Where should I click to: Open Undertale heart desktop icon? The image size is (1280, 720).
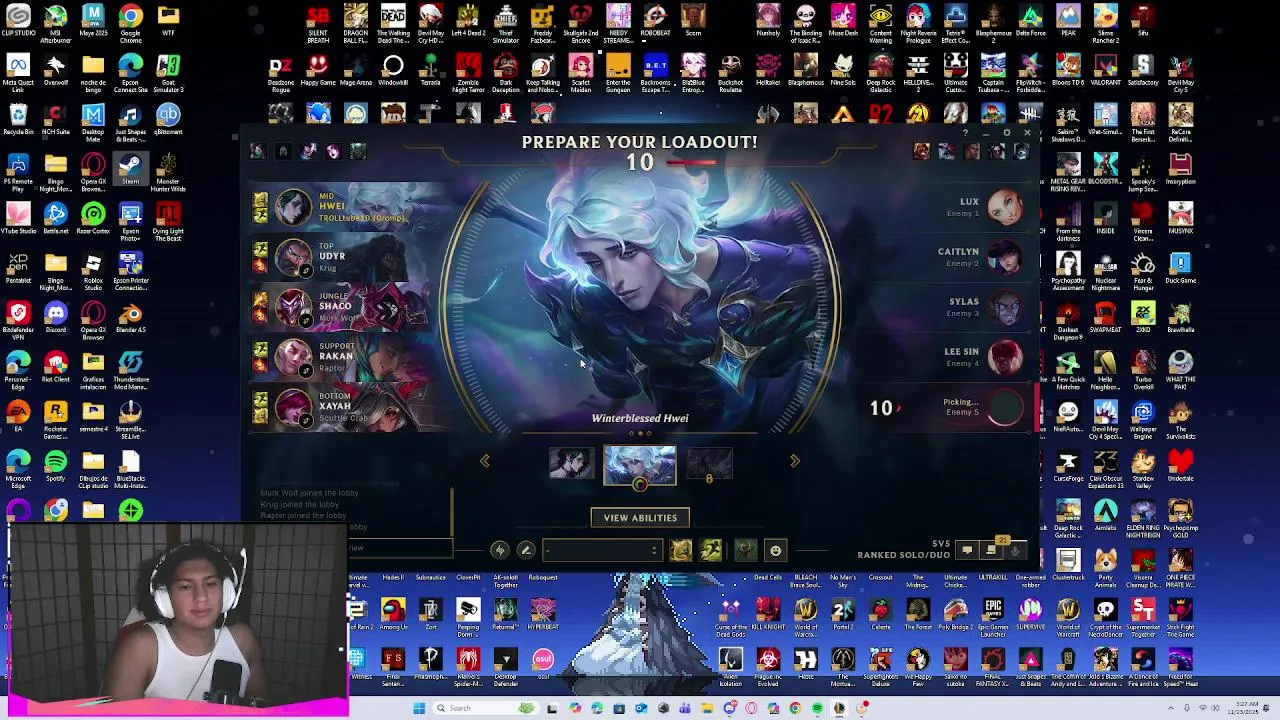pos(1181,466)
